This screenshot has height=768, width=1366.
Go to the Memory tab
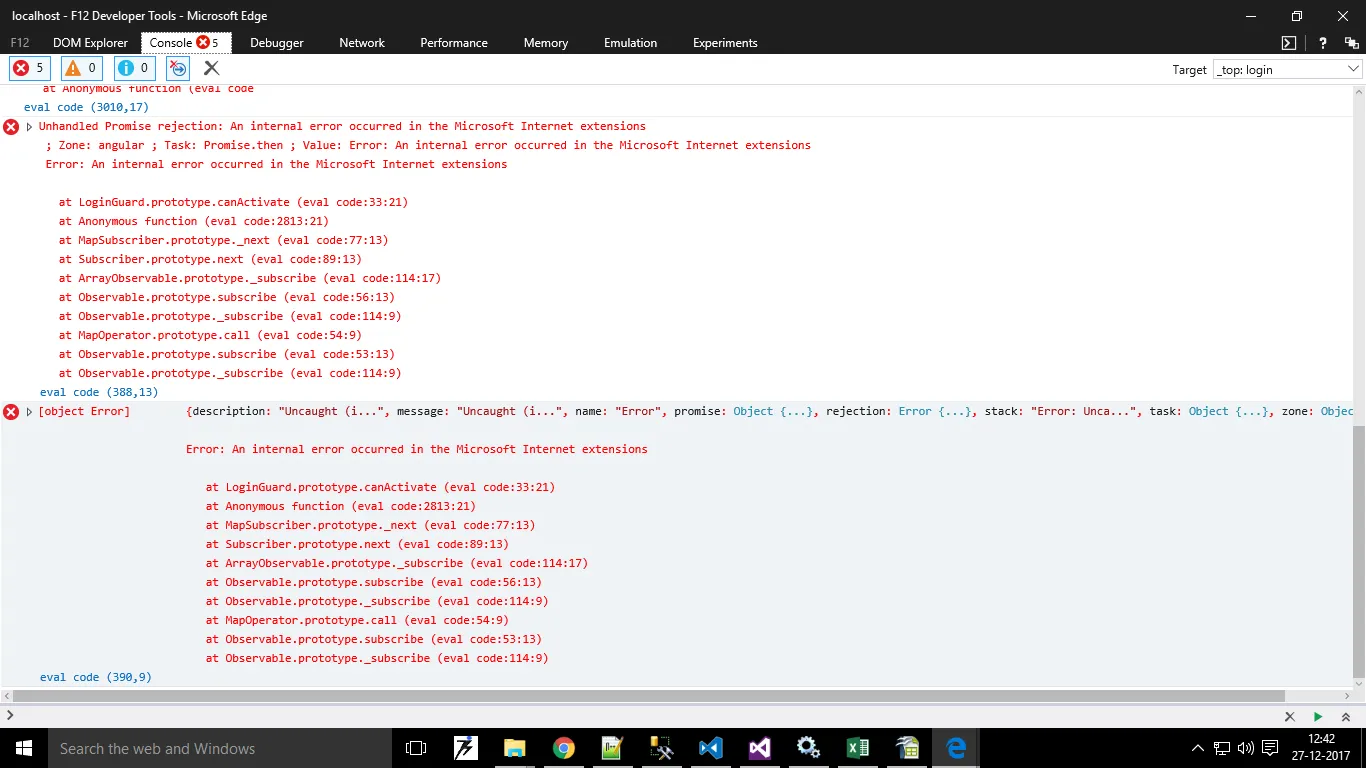[x=546, y=43]
